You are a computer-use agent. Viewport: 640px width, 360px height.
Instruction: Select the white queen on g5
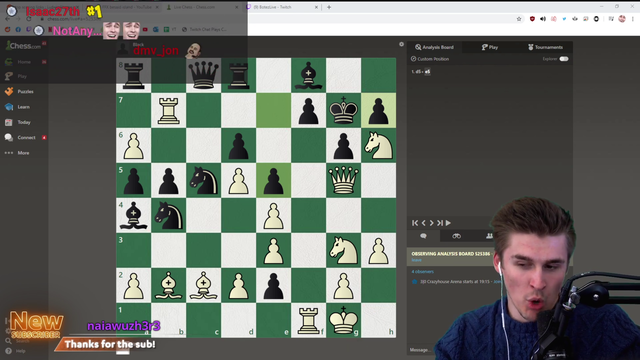click(x=343, y=180)
